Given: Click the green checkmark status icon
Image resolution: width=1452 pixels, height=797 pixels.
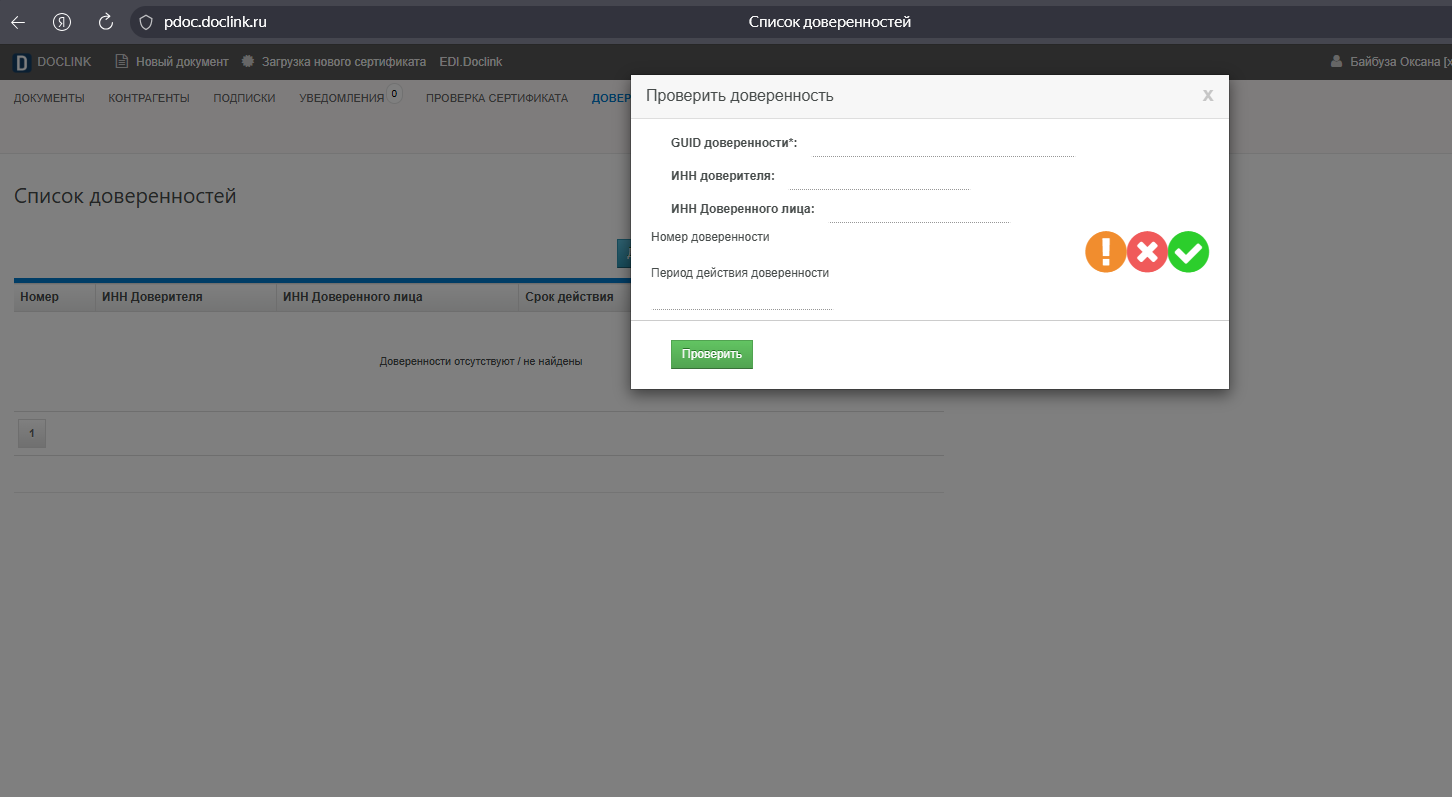Looking at the screenshot, I should [1188, 252].
